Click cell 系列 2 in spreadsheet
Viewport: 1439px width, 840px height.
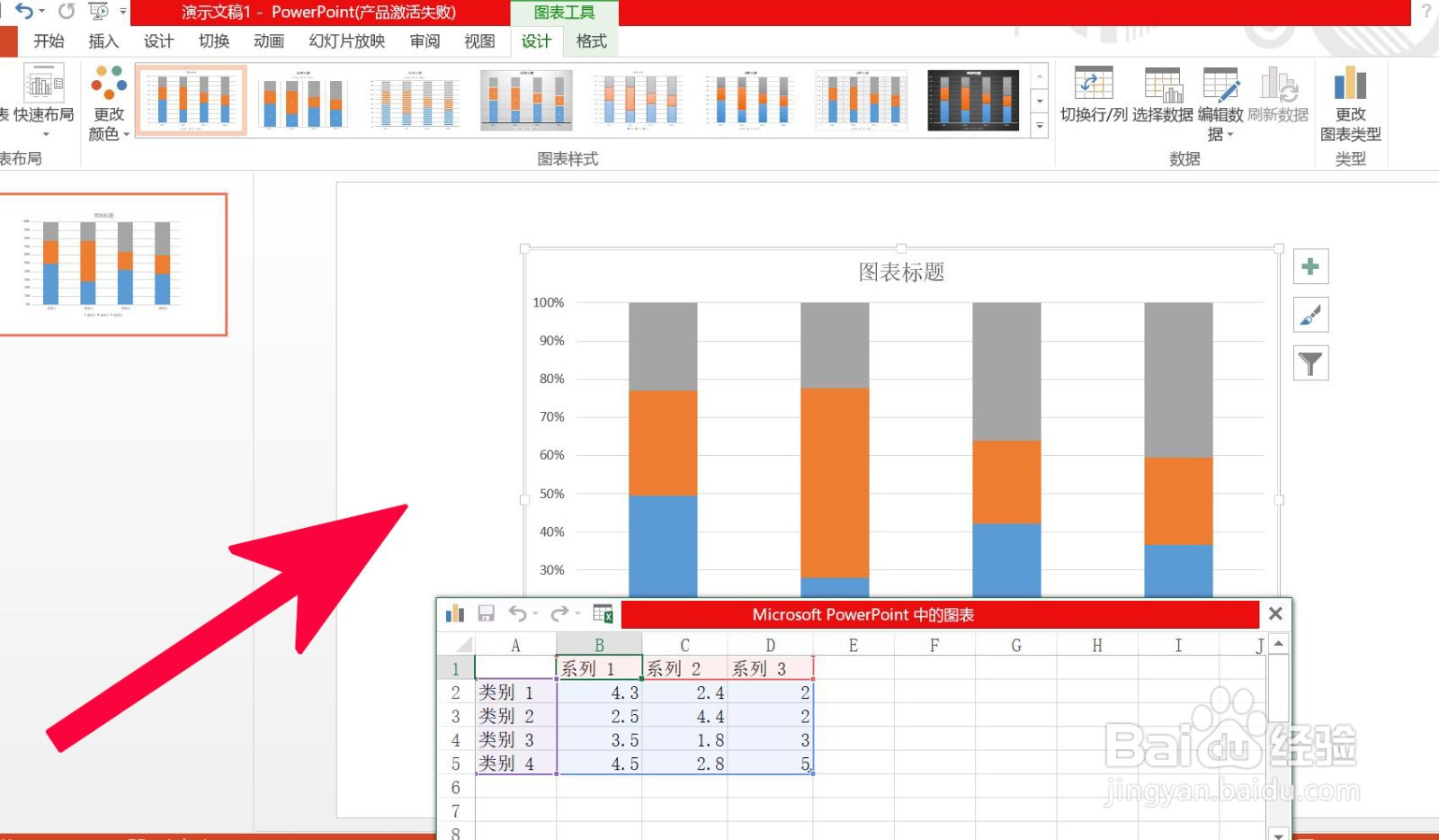tap(684, 668)
